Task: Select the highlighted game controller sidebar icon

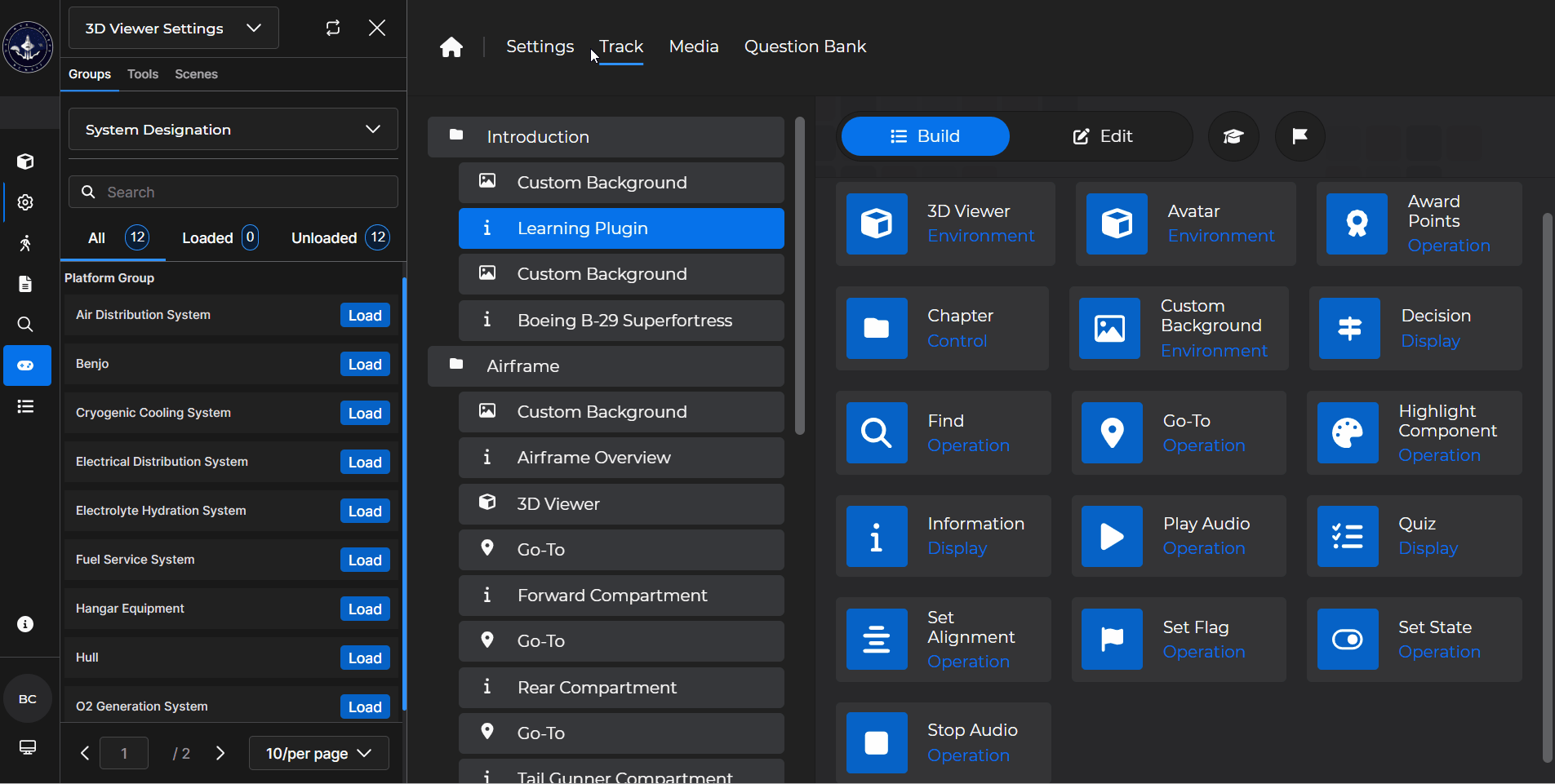Action: coord(27,365)
